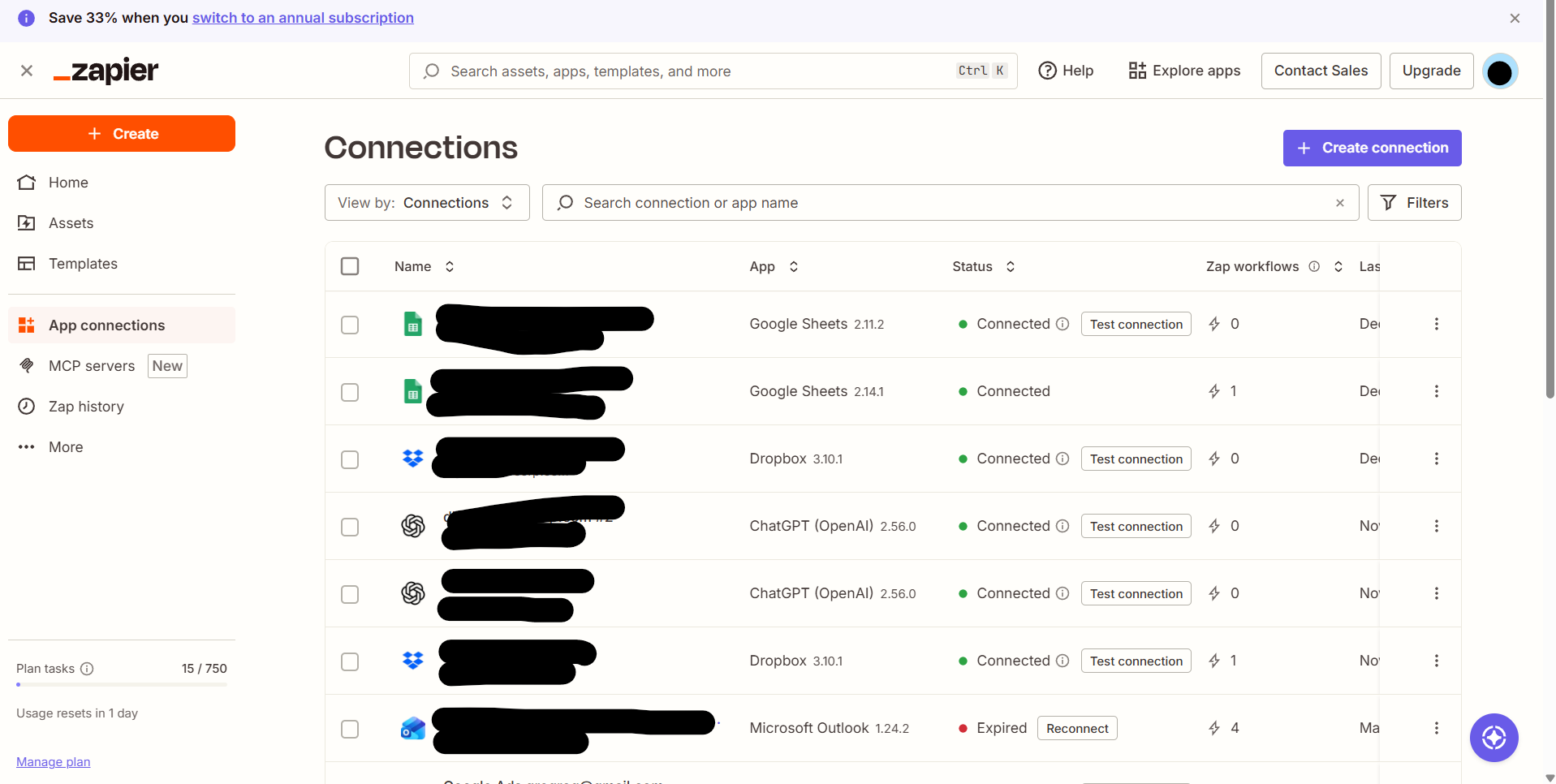
Task: Tick the Microsoft Outlook row checkbox
Action: pyautogui.click(x=350, y=729)
